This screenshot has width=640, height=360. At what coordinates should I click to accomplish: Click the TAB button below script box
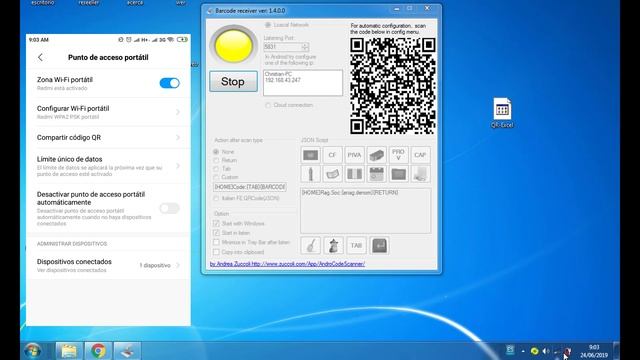coord(356,246)
